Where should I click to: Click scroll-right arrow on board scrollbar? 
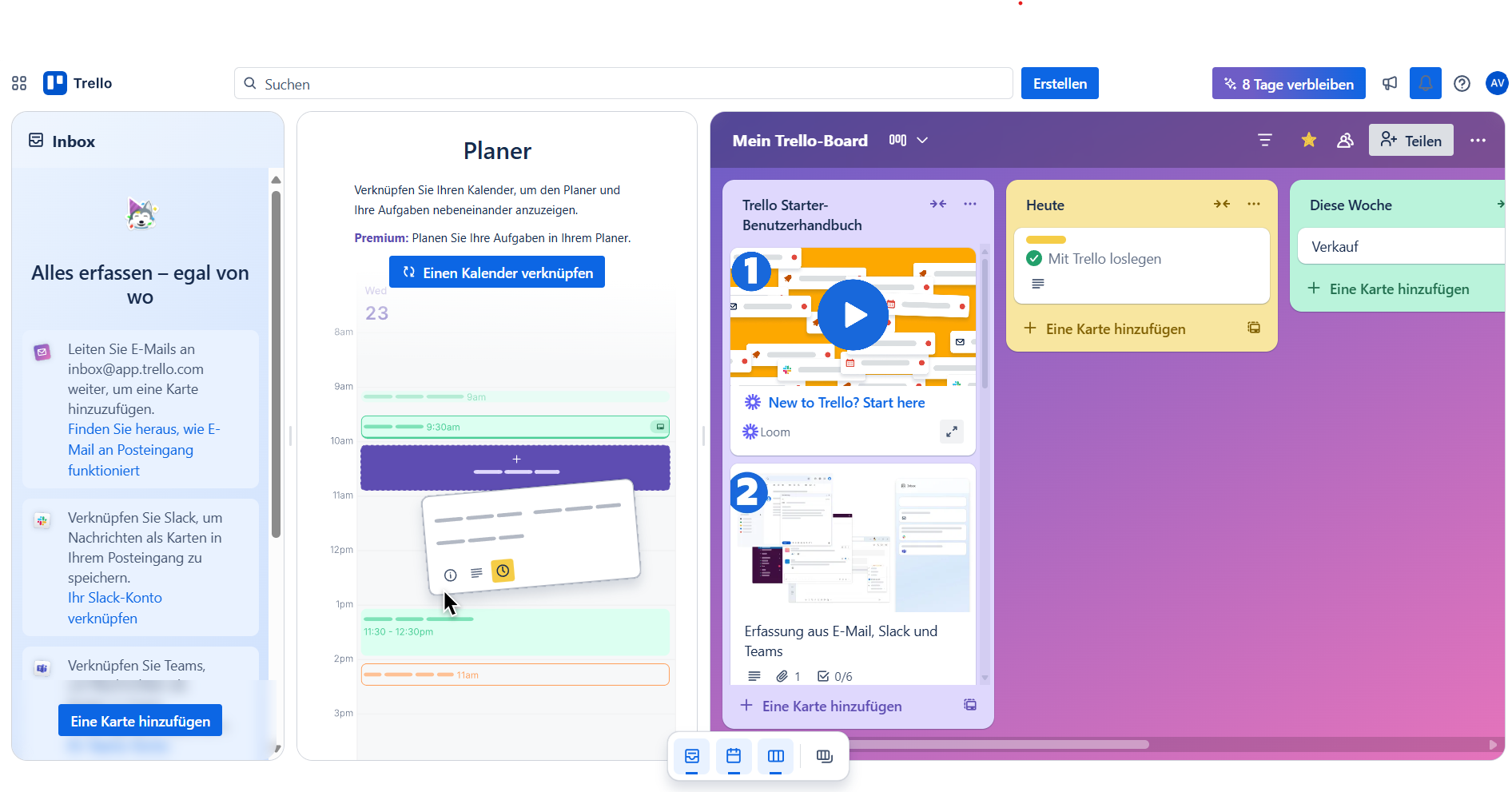[x=1492, y=744]
